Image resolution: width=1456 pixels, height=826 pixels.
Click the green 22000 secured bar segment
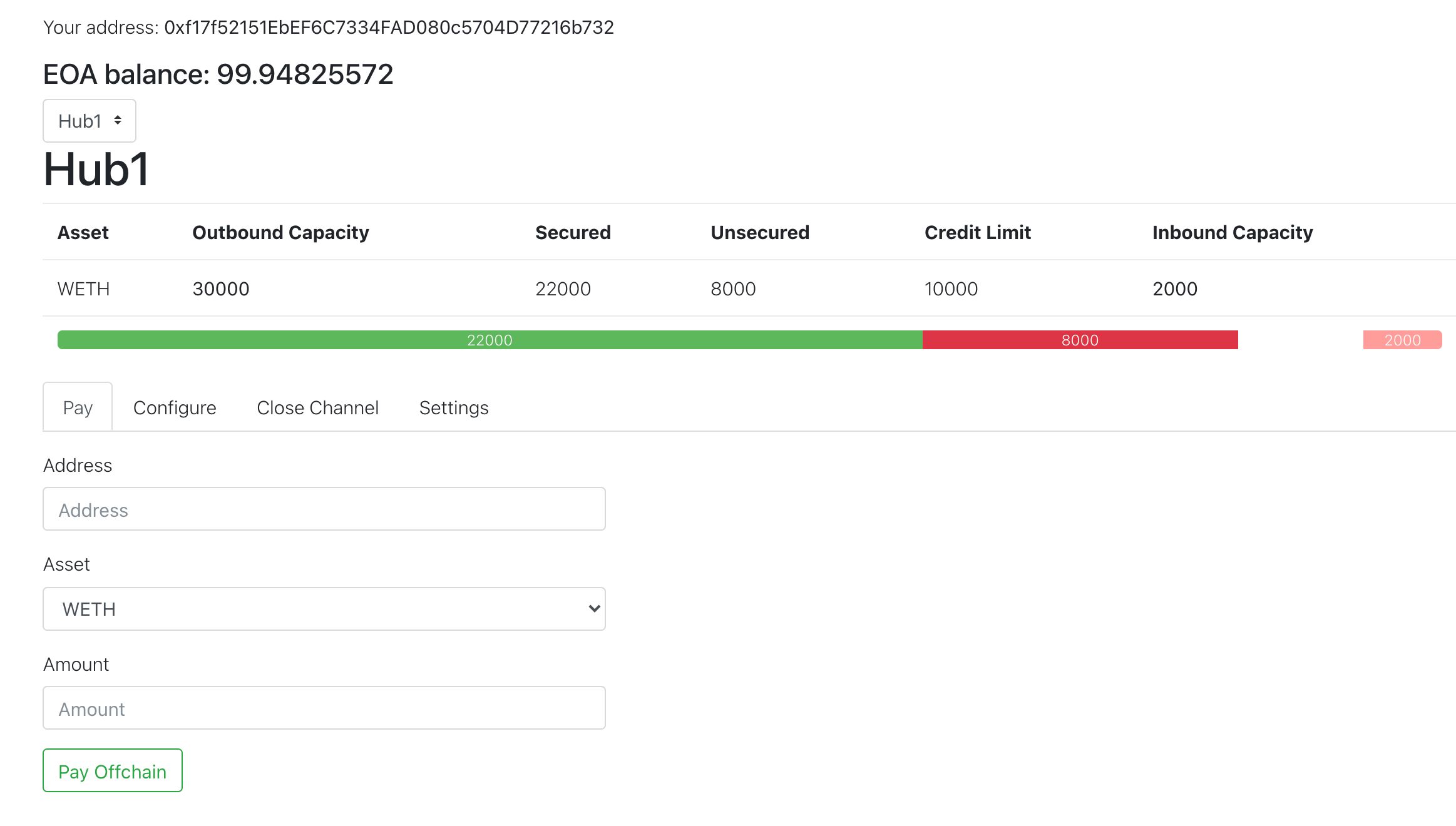(490, 340)
